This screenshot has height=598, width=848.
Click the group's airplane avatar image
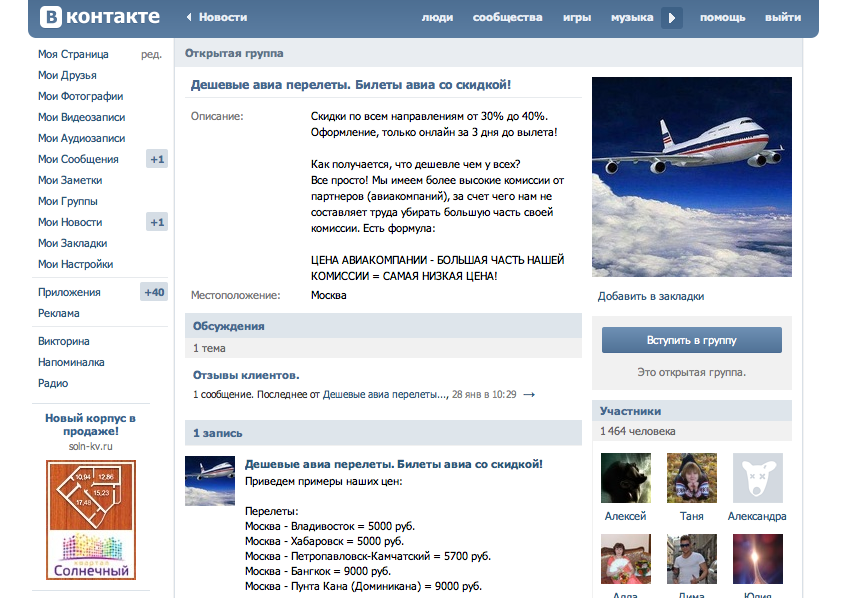click(x=692, y=177)
